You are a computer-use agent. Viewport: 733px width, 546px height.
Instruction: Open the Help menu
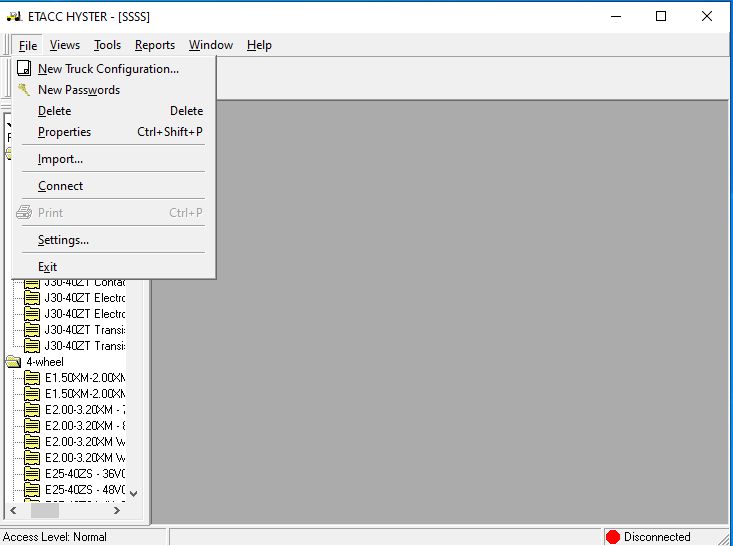pyautogui.click(x=259, y=45)
